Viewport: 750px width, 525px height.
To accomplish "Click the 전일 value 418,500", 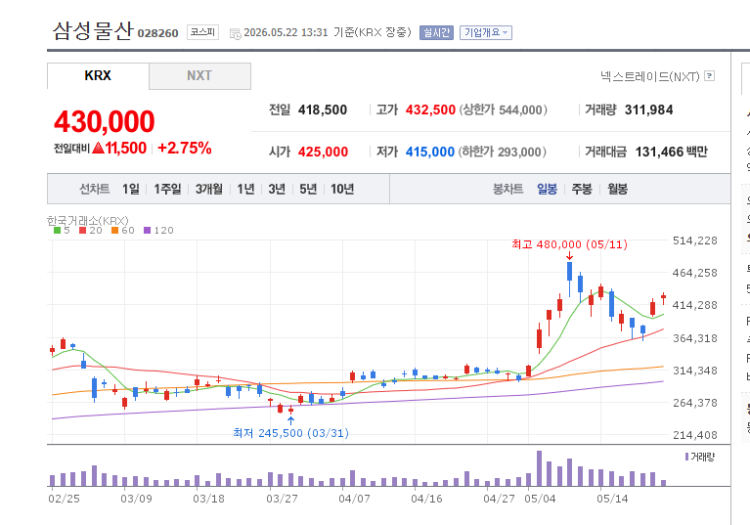I will point(322,110).
